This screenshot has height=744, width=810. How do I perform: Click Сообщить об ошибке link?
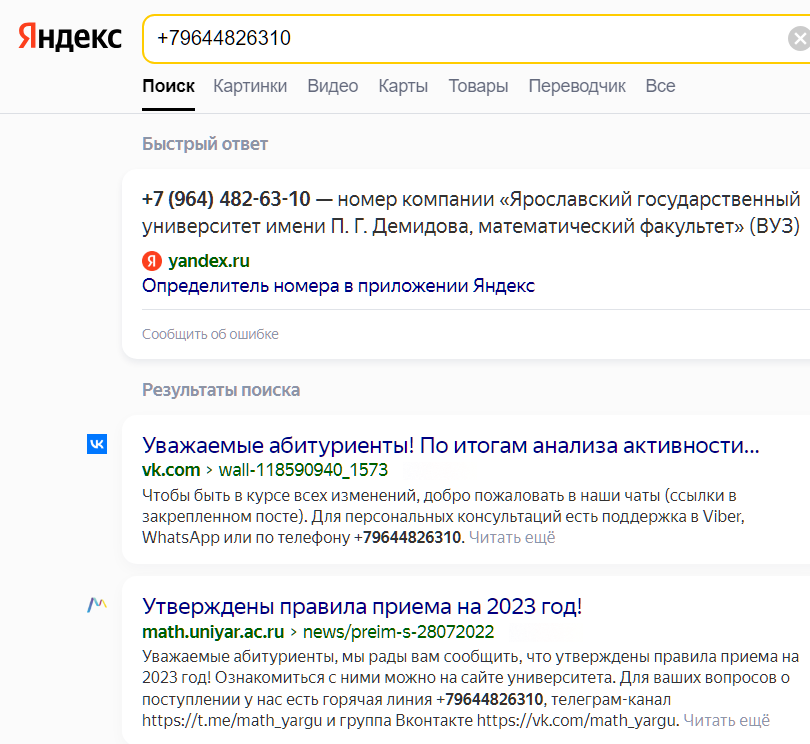pyautogui.click(x=210, y=334)
